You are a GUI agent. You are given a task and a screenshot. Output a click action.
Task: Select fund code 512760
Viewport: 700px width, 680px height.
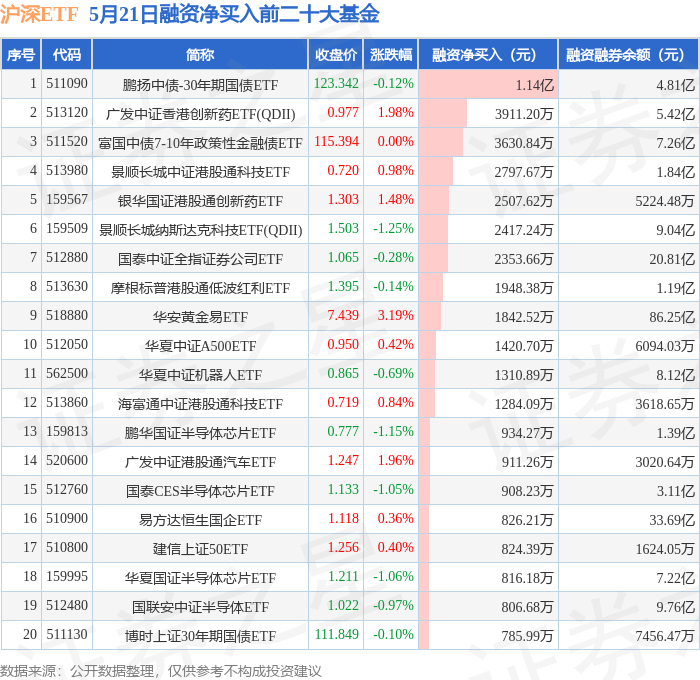[67, 490]
